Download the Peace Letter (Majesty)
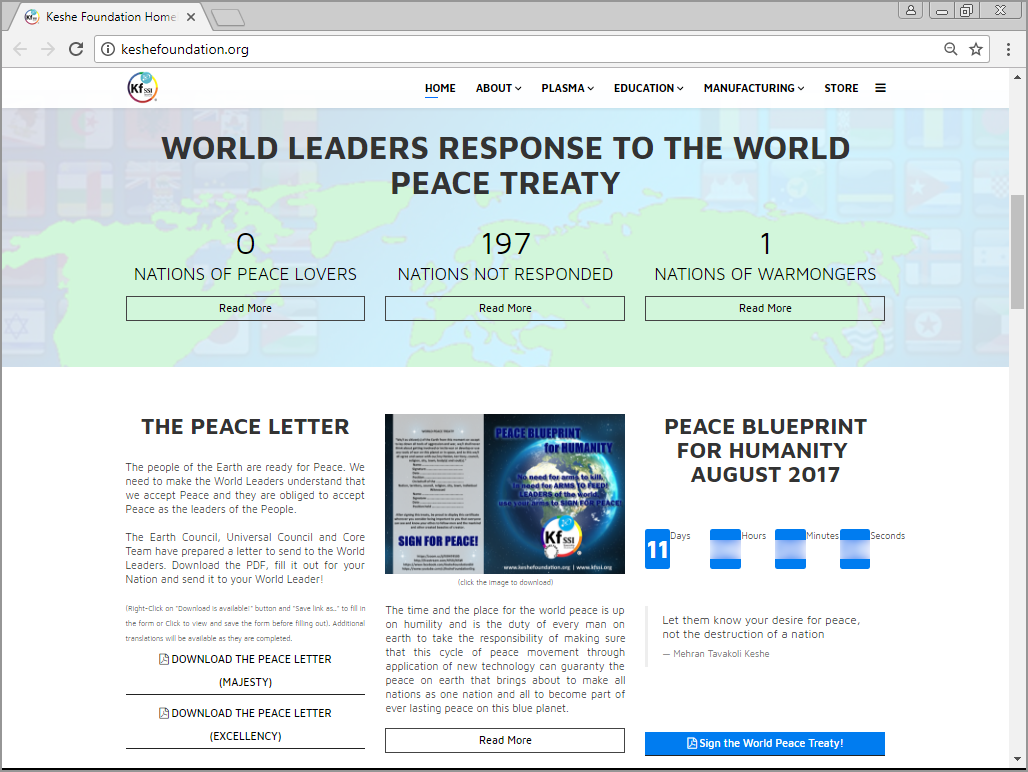The height and width of the screenshot is (772, 1028). coord(245,670)
